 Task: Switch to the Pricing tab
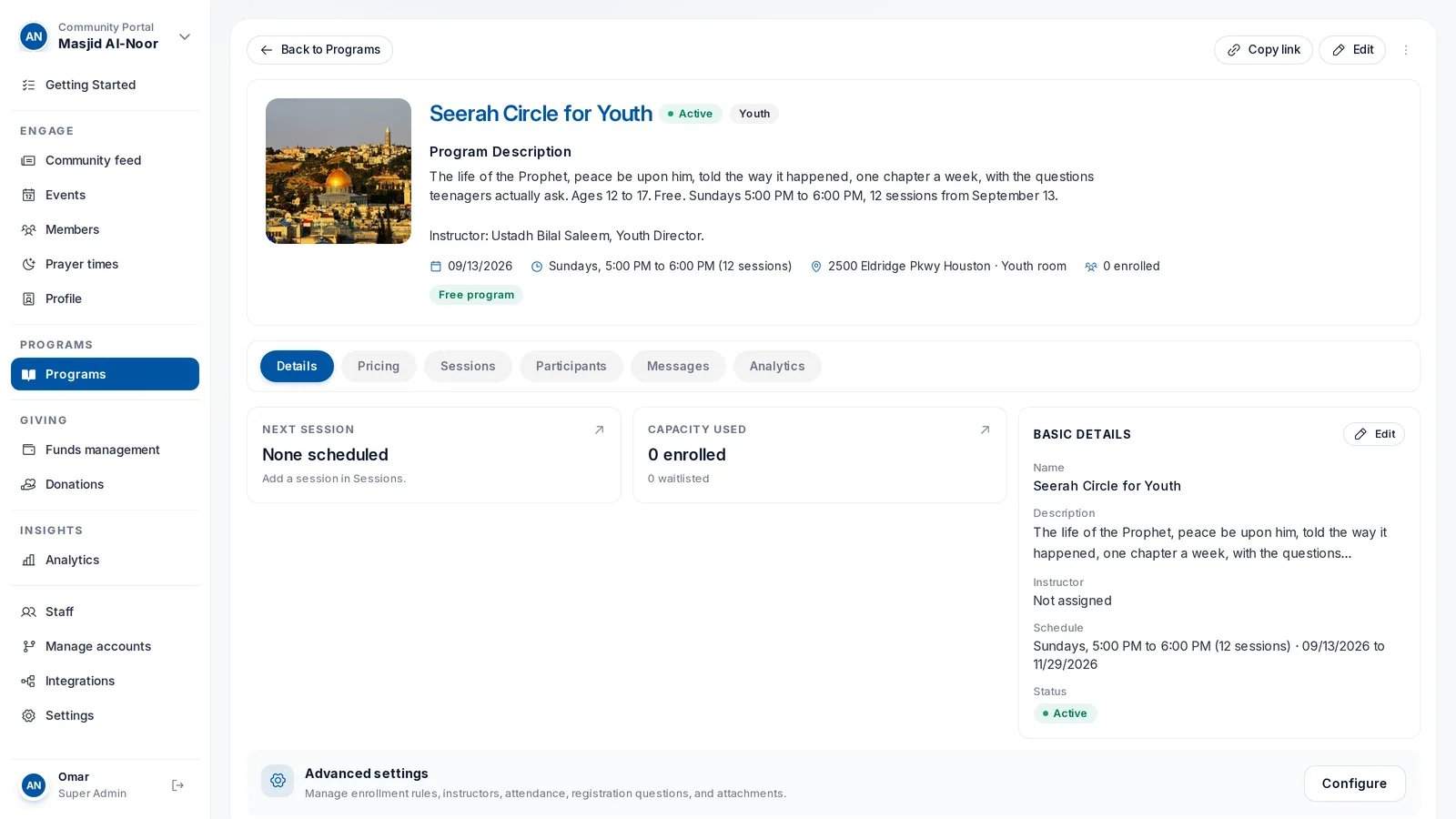379,366
